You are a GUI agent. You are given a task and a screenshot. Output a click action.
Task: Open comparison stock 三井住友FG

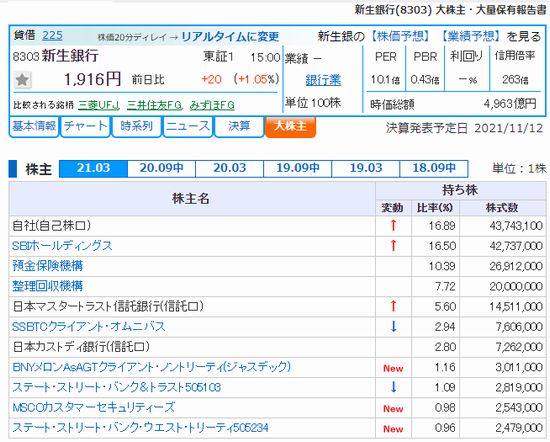(x=154, y=105)
